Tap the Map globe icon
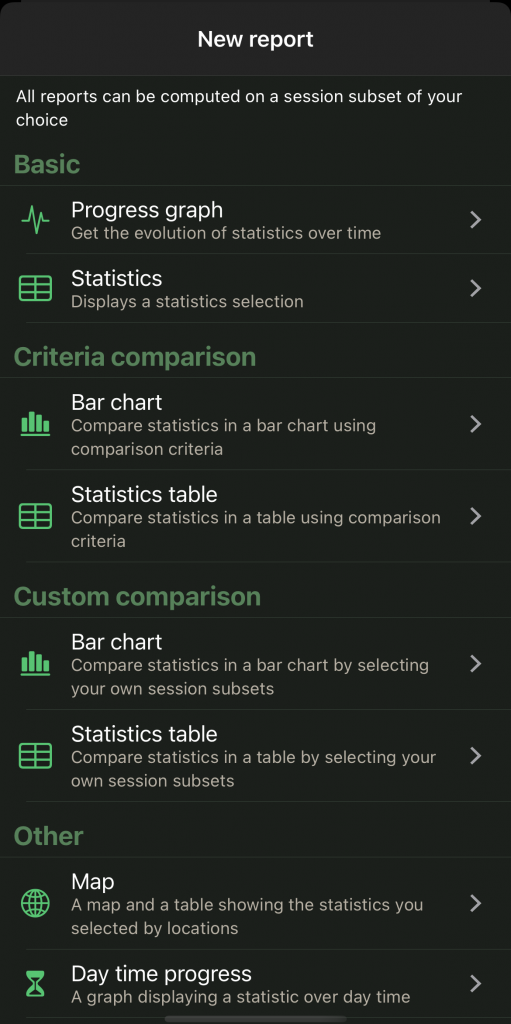Viewport: 511px width, 1024px height. coord(35,904)
